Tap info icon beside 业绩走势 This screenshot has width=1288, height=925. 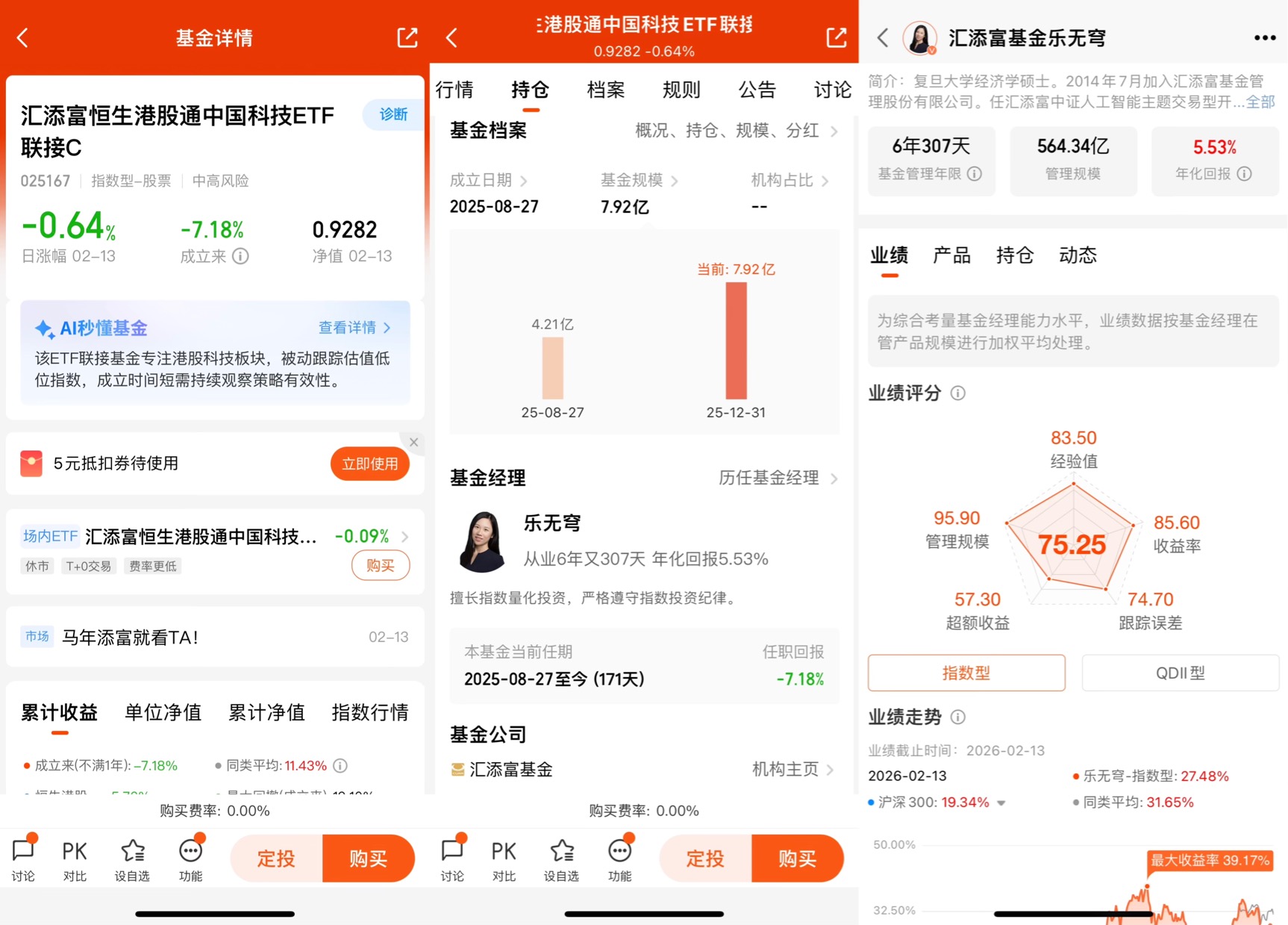[958, 717]
